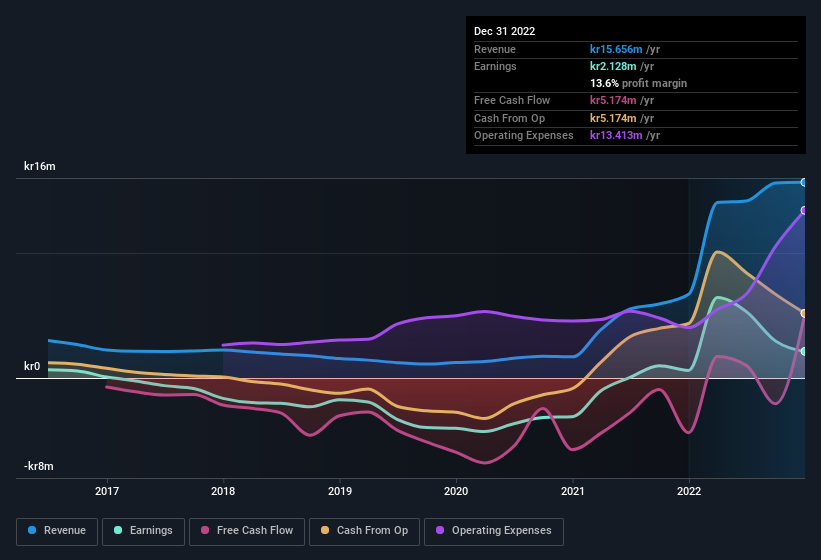Screen dimensions: 821x560
Task: Click the 2017 x-axis label
Action: point(107,491)
